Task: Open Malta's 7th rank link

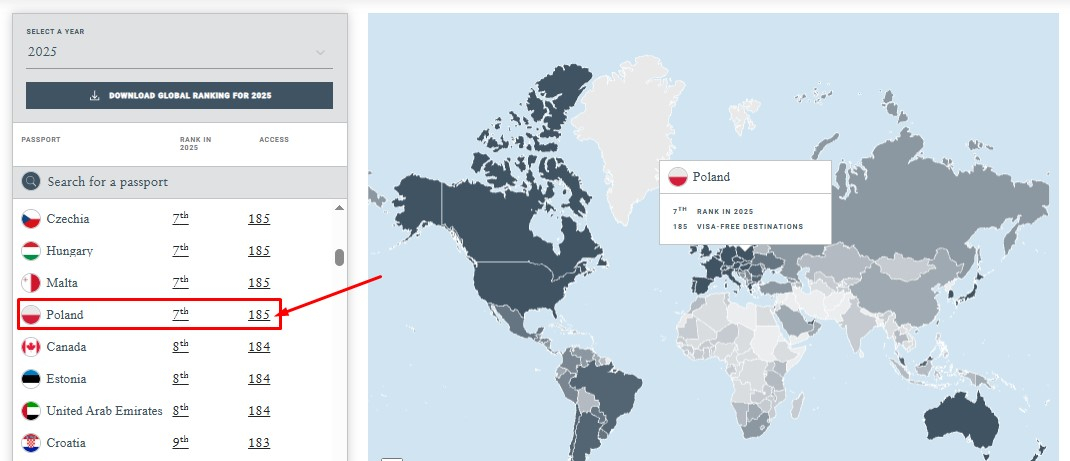Action: 180,282
